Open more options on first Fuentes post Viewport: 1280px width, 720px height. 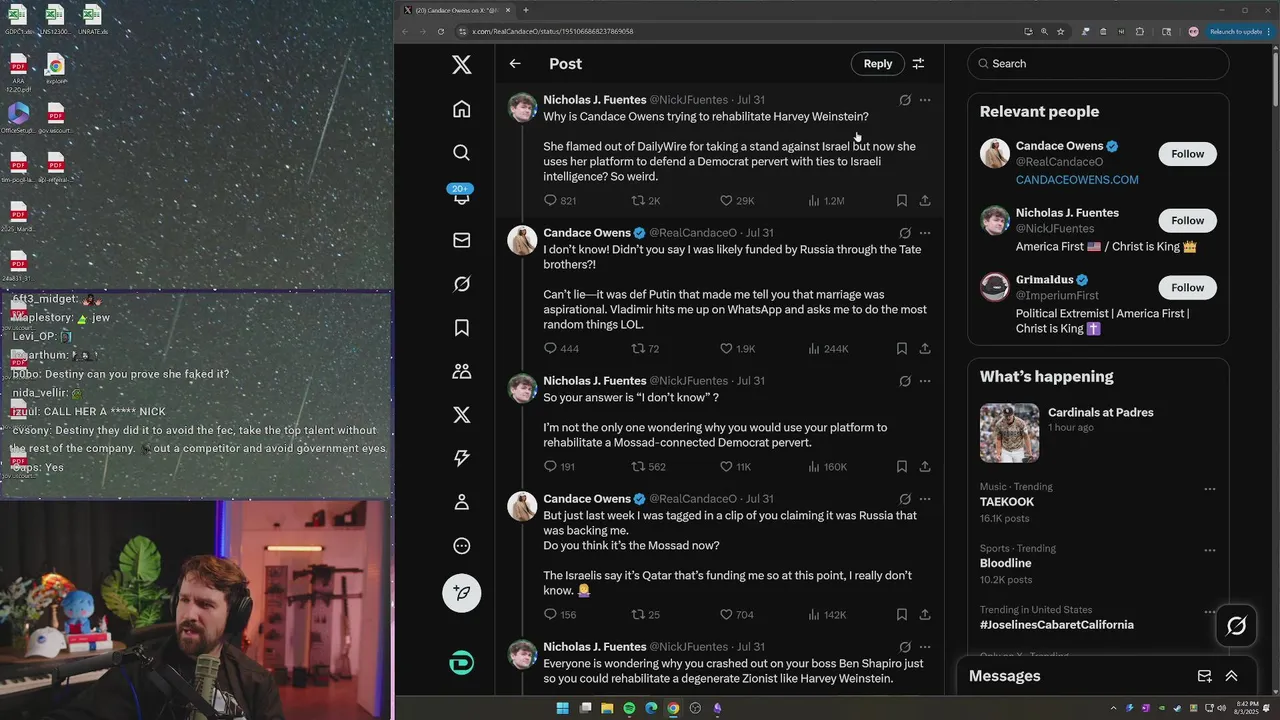(x=925, y=100)
